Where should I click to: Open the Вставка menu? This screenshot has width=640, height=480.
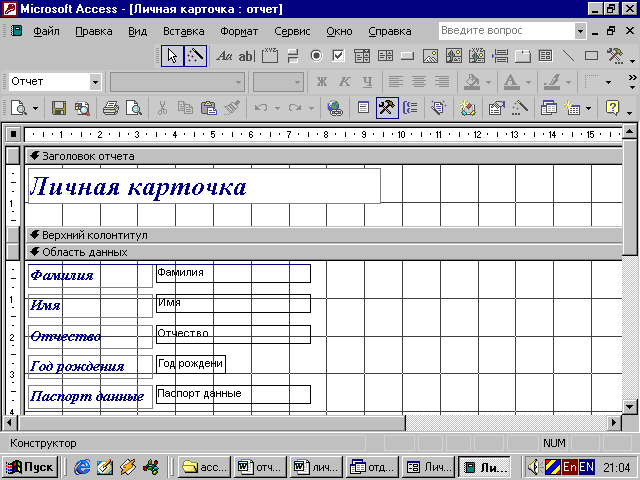(183, 31)
